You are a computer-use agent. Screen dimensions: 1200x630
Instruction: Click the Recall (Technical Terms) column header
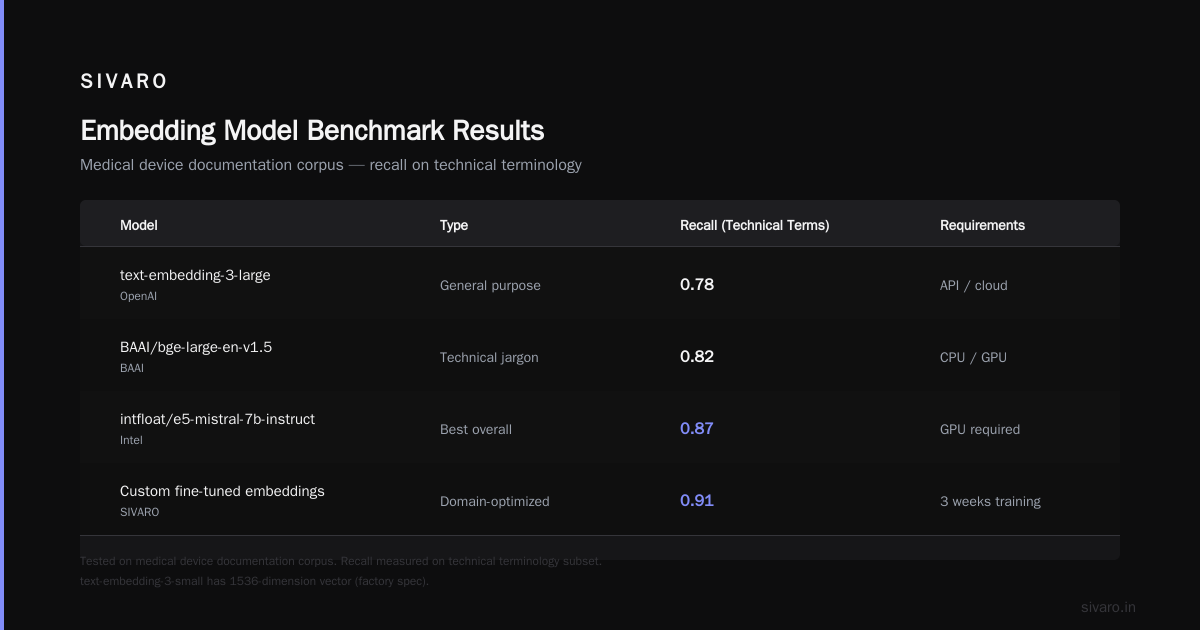755,225
